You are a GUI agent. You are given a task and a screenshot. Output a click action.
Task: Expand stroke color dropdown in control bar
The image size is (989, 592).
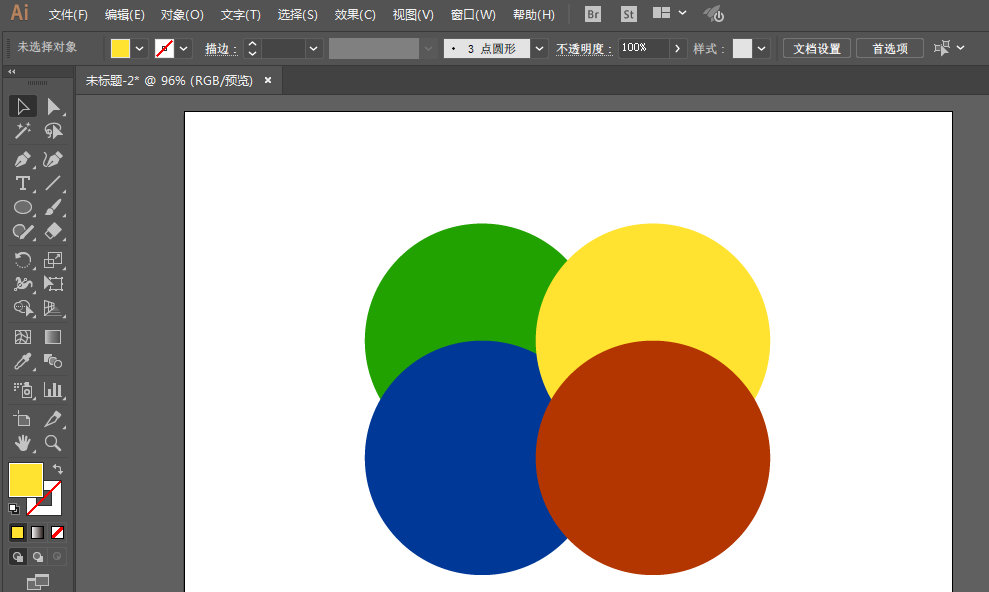coord(184,49)
